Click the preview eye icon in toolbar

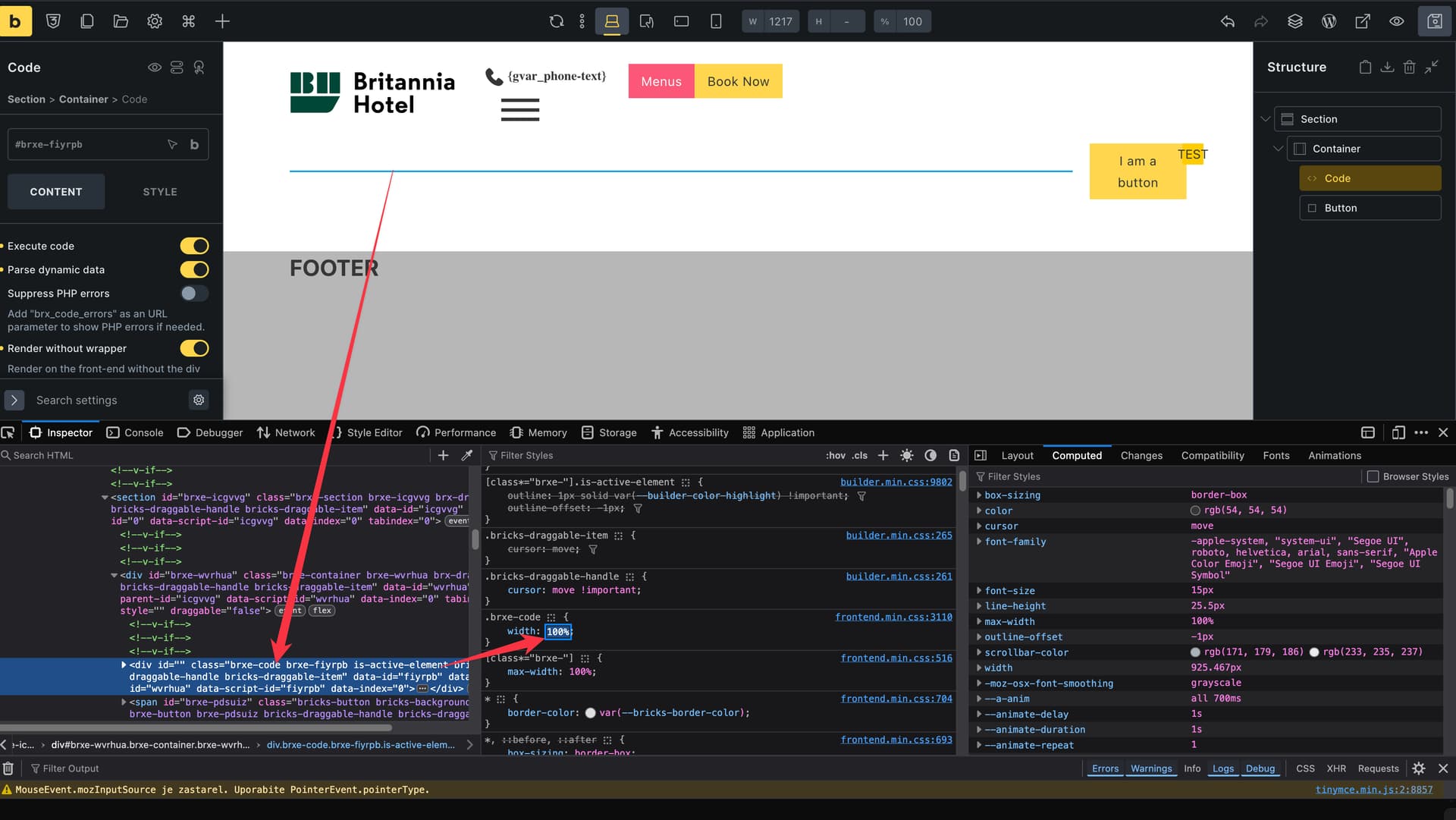(x=1397, y=21)
